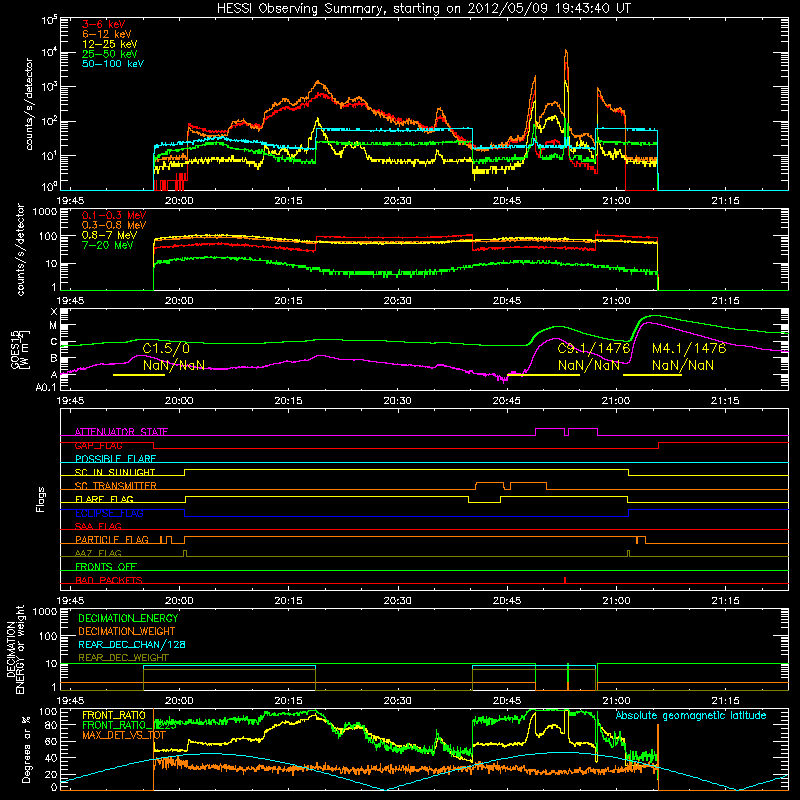Select the ECLIPSE_FLAG label

coord(109,513)
